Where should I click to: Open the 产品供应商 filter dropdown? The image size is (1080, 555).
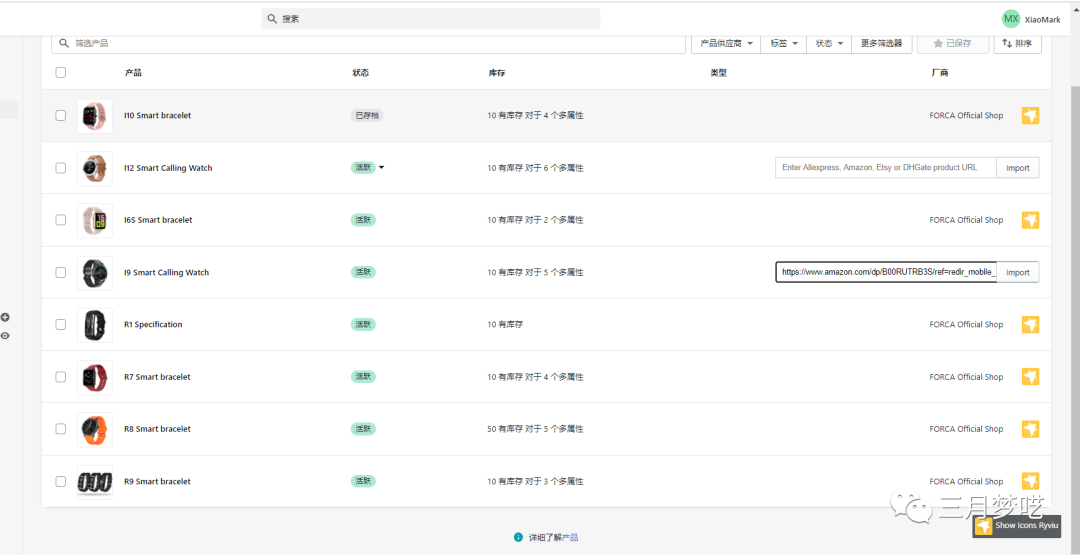[726, 44]
